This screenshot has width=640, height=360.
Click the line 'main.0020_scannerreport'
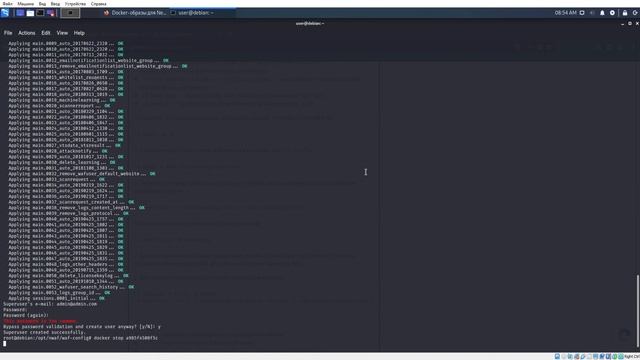[x=59, y=106]
